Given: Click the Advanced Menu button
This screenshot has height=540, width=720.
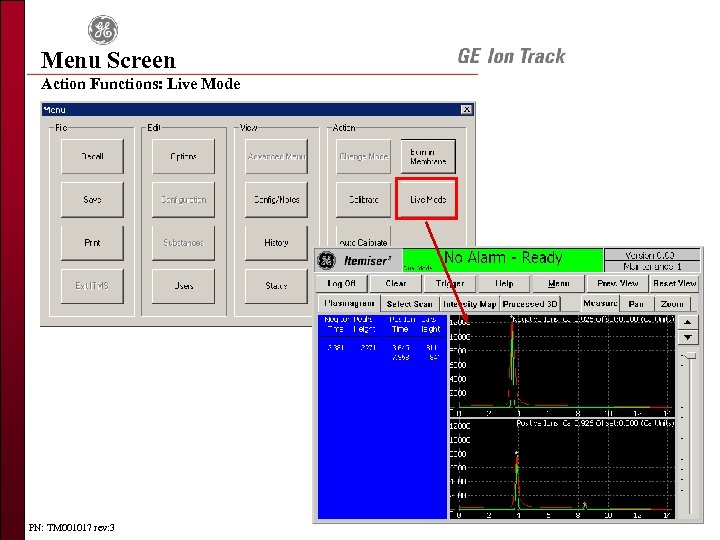Looking at the screenshot, I should pos(276,157).
